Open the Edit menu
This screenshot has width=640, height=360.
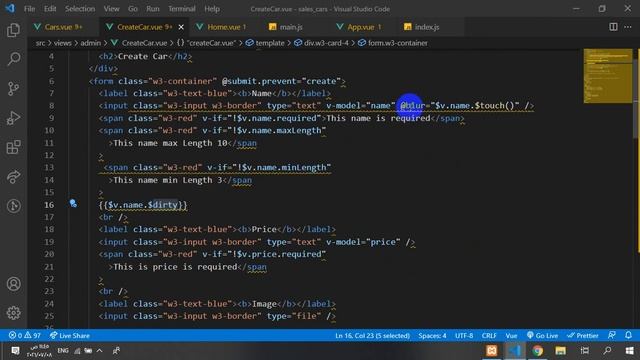point(50,9)
